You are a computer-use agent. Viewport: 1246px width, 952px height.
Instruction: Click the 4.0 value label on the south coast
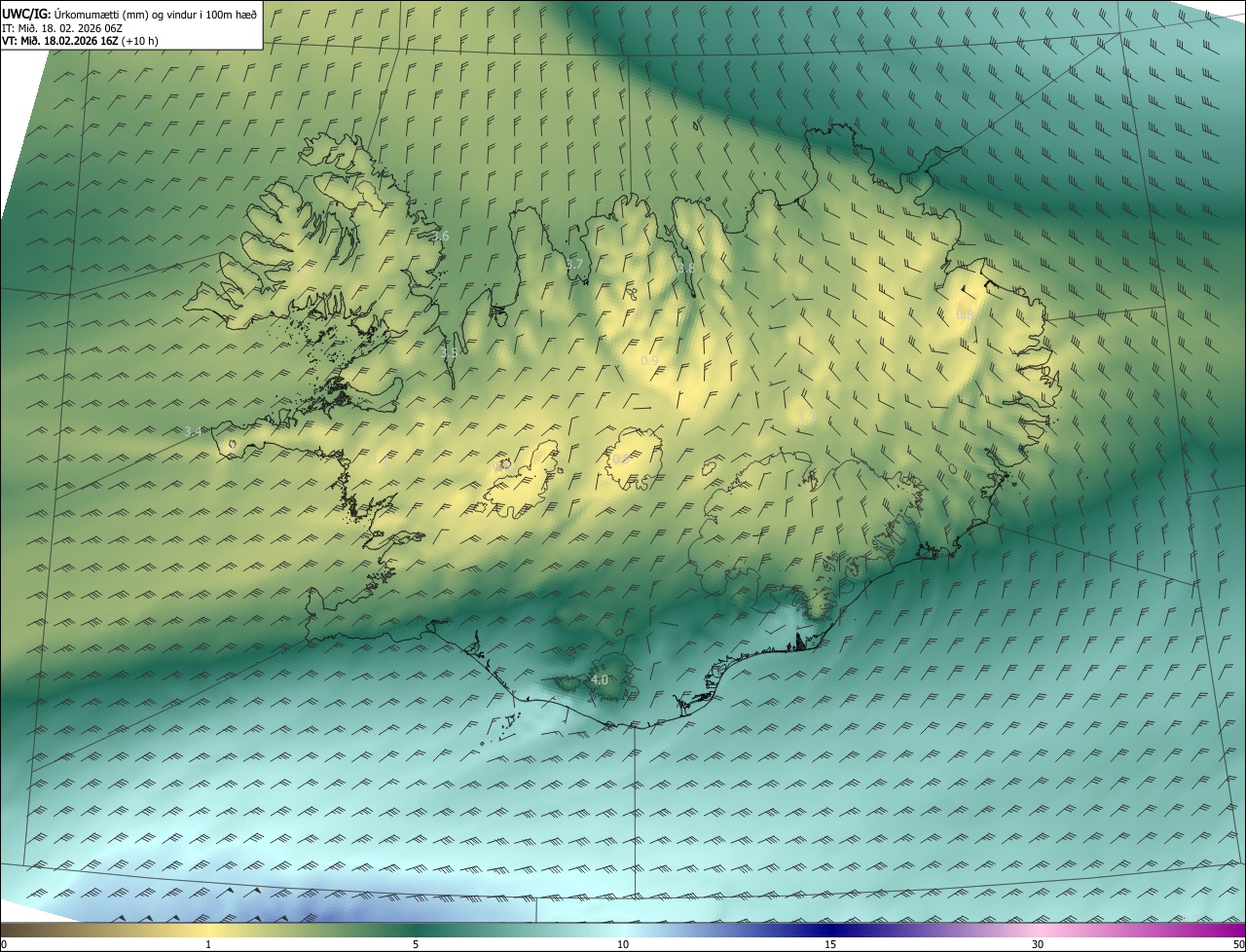pyautogui.click(x=600, y=679)
